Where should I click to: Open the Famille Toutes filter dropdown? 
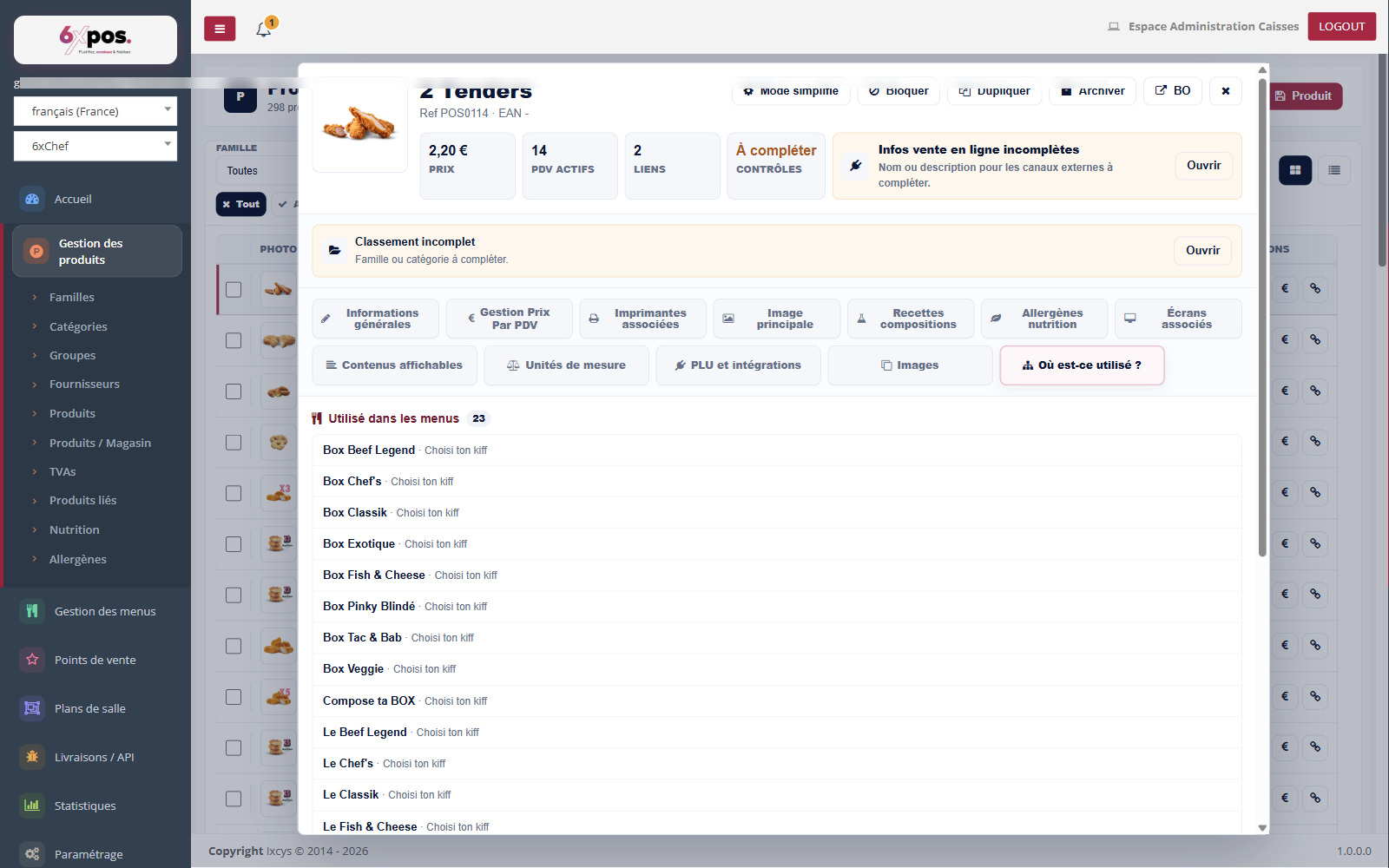257,171
